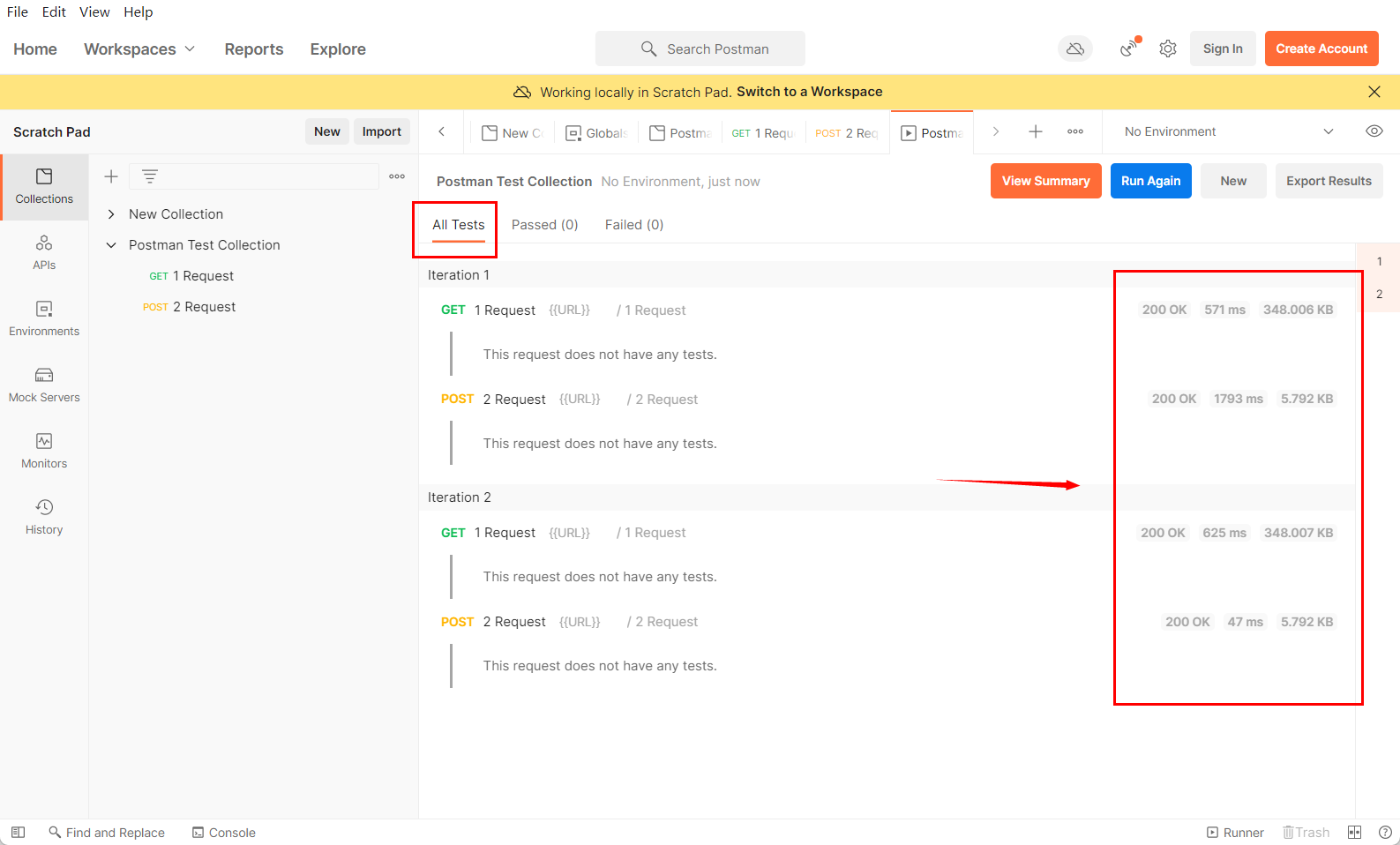Open the View menu
The height and width of the screenshot is (845, 1400).
click(94, 11)
